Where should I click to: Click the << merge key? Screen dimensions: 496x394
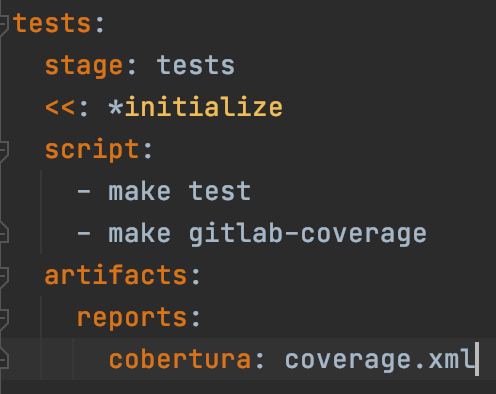[x=60, y=108]
